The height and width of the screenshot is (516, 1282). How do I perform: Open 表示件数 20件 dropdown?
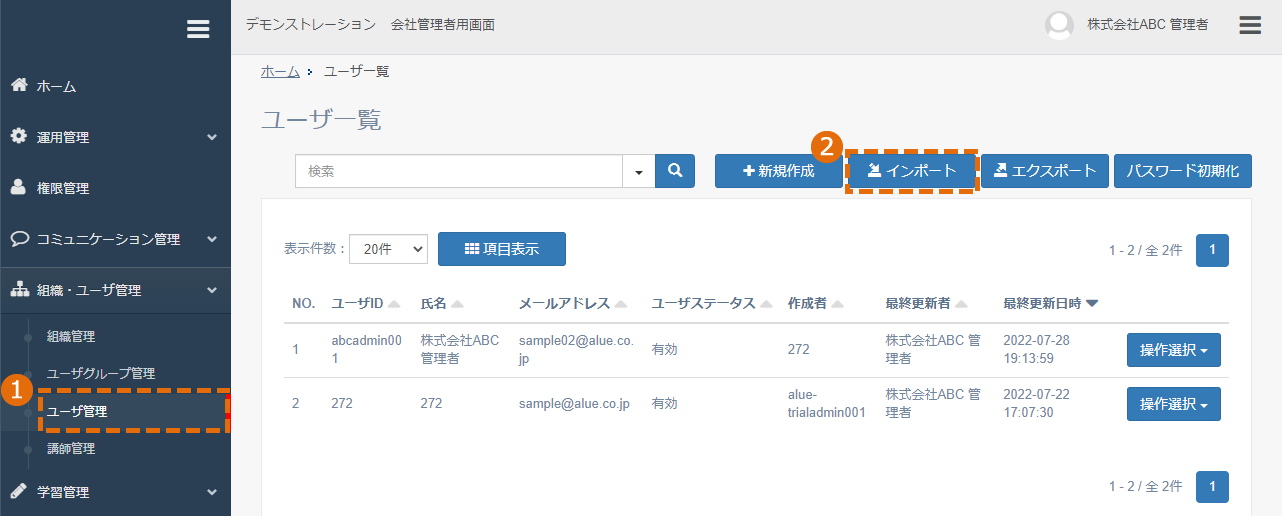[x=388, y=250]
